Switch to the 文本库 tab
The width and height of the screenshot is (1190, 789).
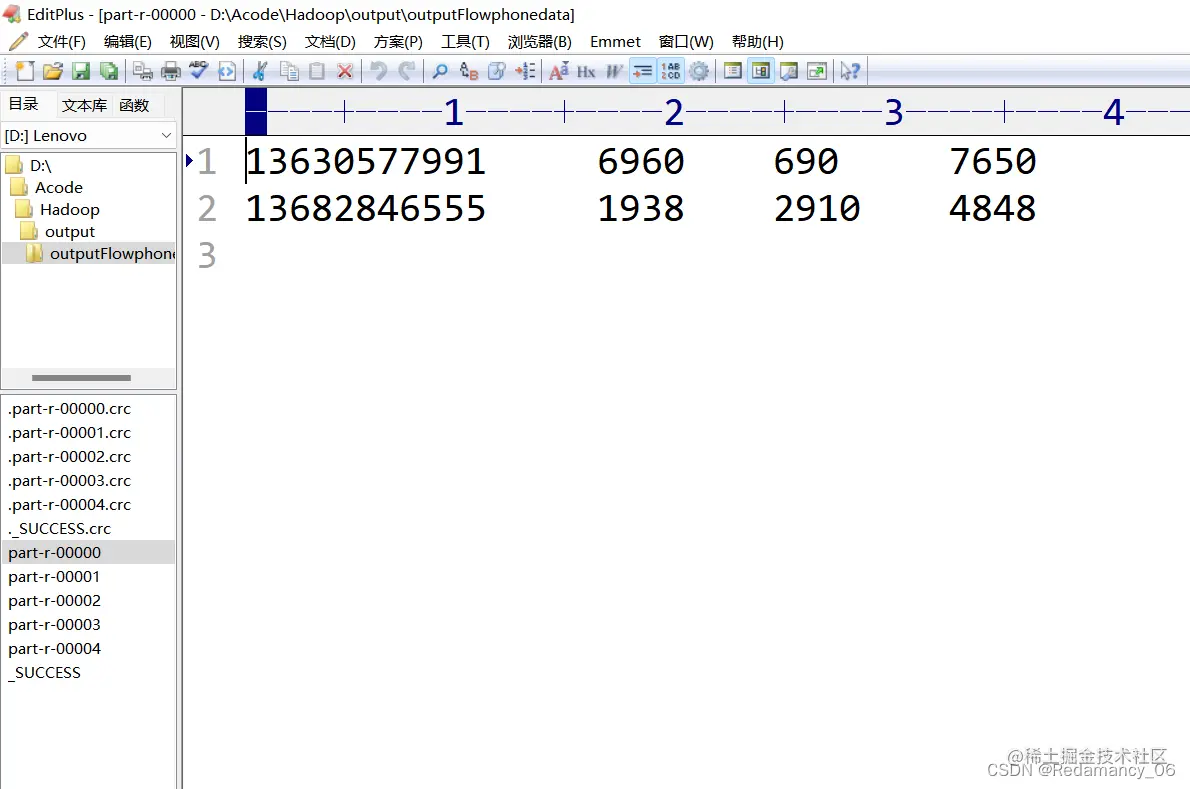pyautogui.click(x=84, y=105)
